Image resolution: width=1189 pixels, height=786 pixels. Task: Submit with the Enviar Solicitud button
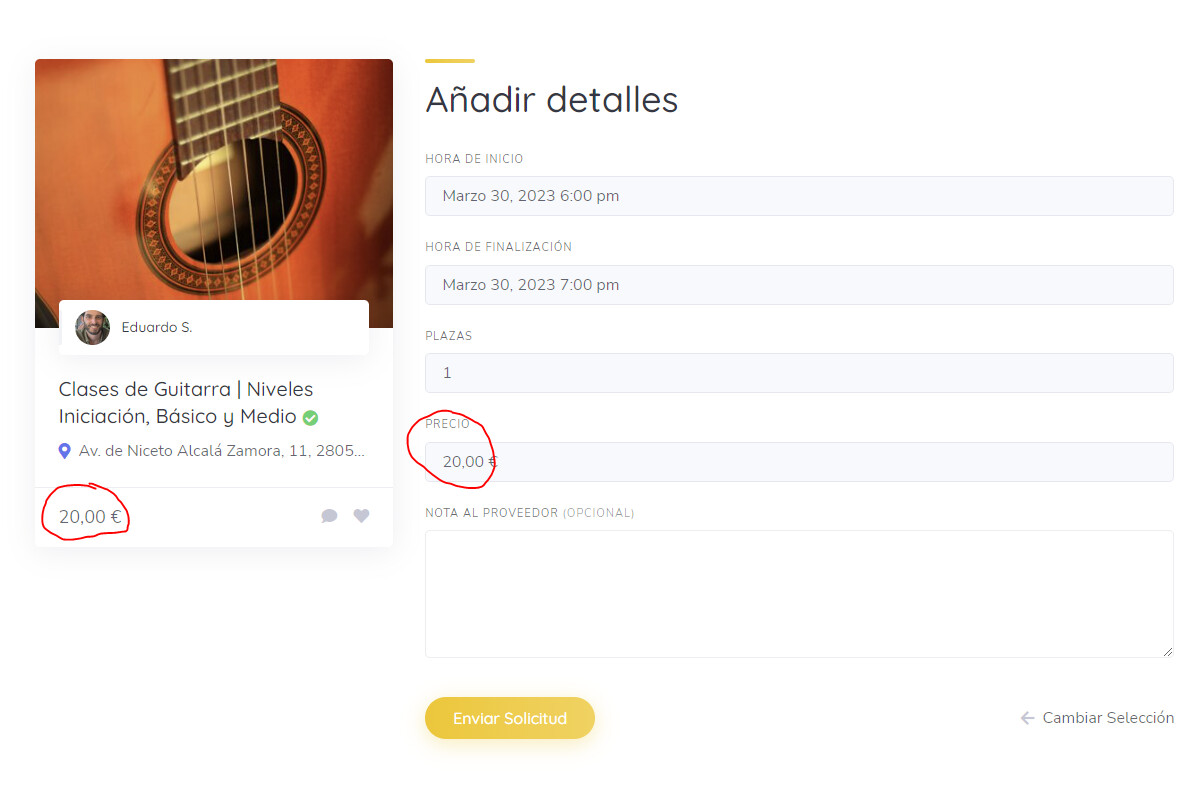click(x=510, y=718)
